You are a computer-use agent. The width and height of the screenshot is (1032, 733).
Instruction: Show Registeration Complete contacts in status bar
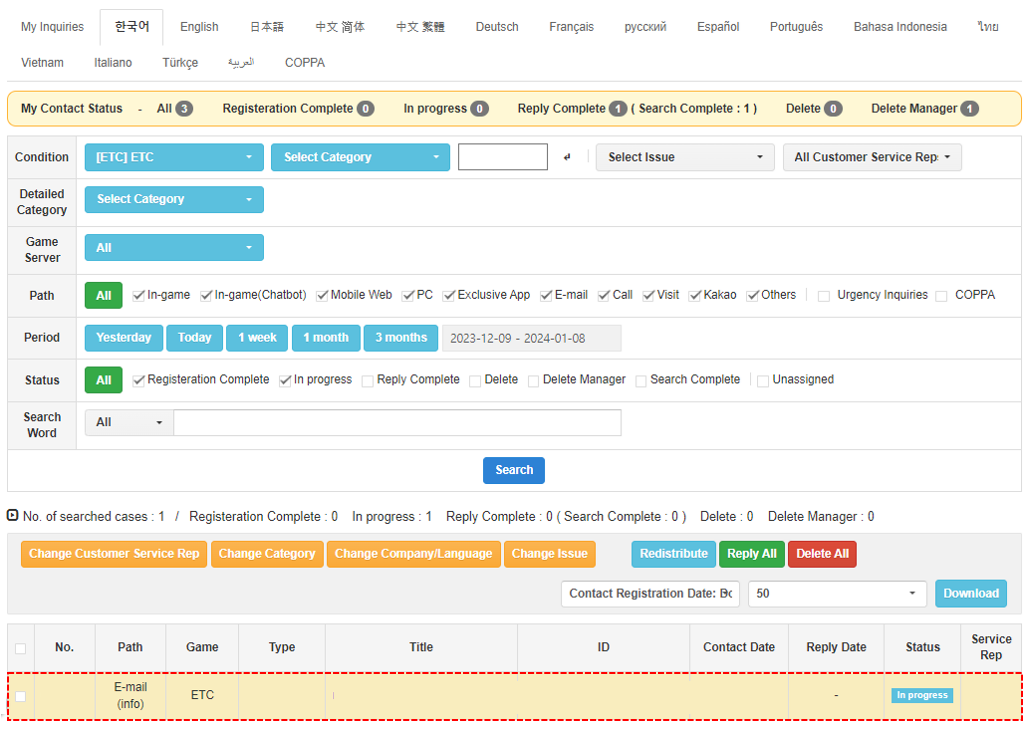click(298, 109)
